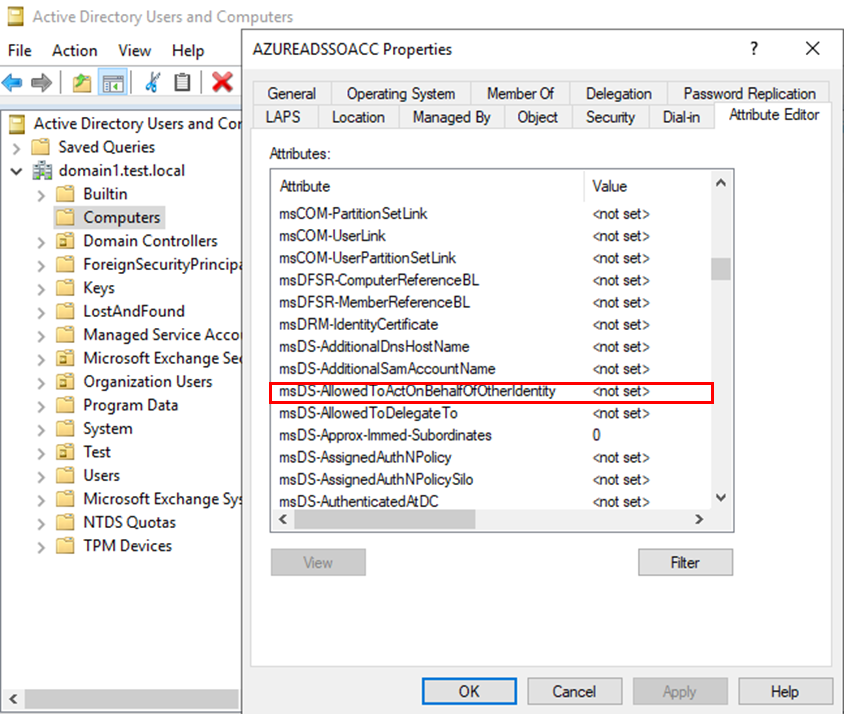Open the Action menu

click(74, 51)
